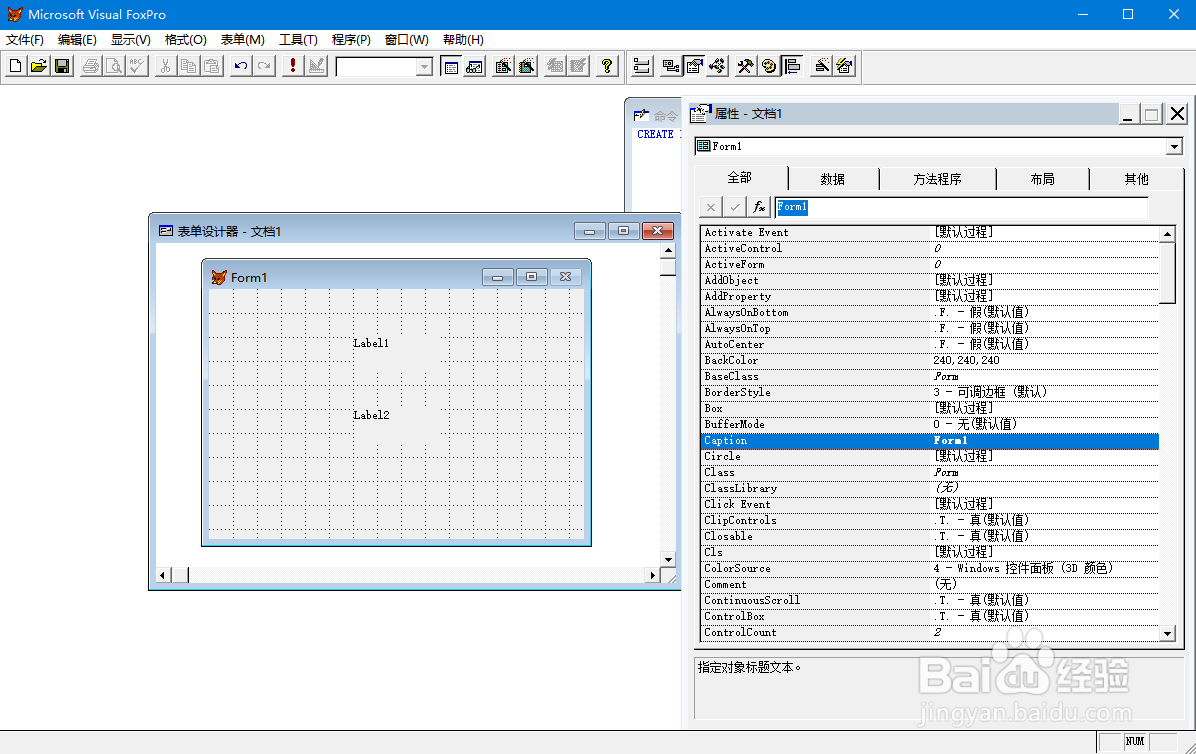Accept property value with checkmark button
Viewport: 1196px width, 754px height.
click(x=735, y=207)
